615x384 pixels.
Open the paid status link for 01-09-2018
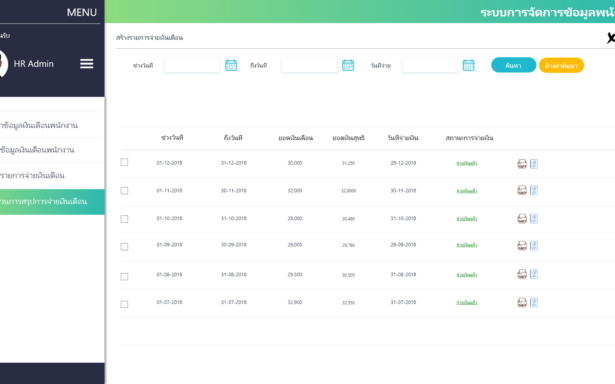(467, 245)
